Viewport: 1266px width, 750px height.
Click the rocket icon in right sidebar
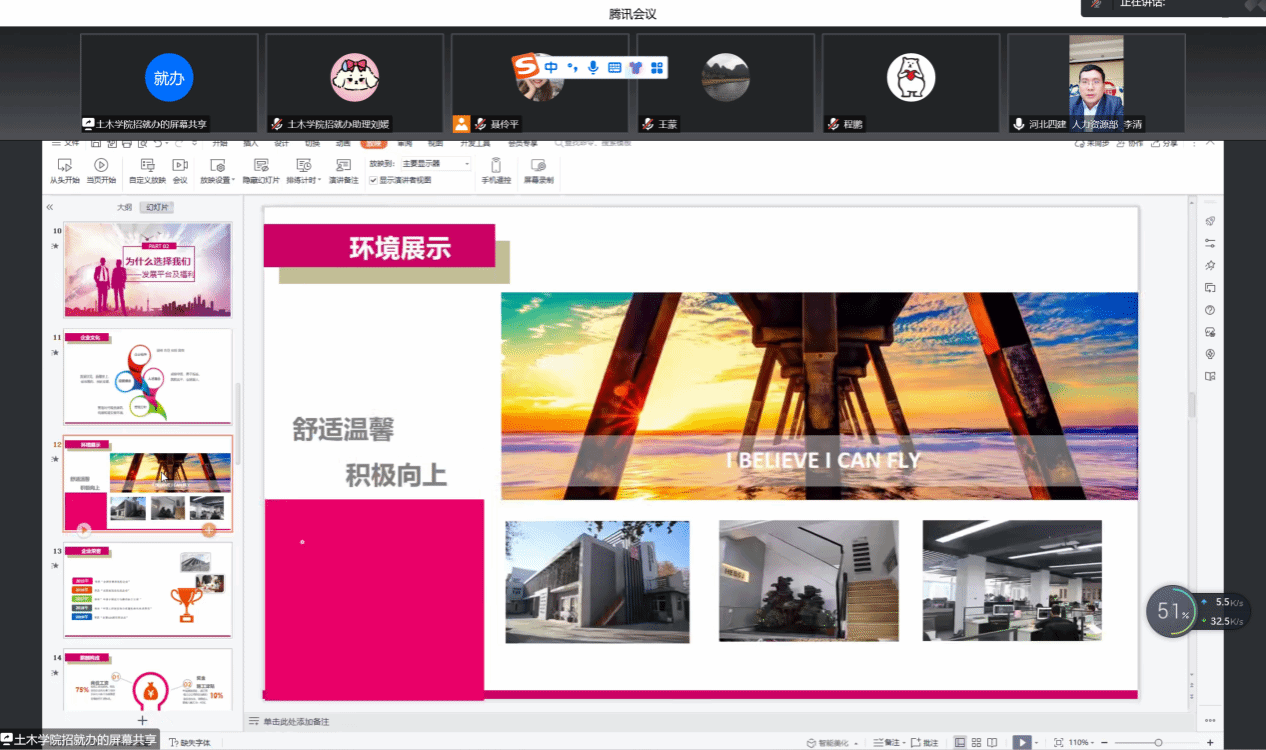tap(1210, 221)
